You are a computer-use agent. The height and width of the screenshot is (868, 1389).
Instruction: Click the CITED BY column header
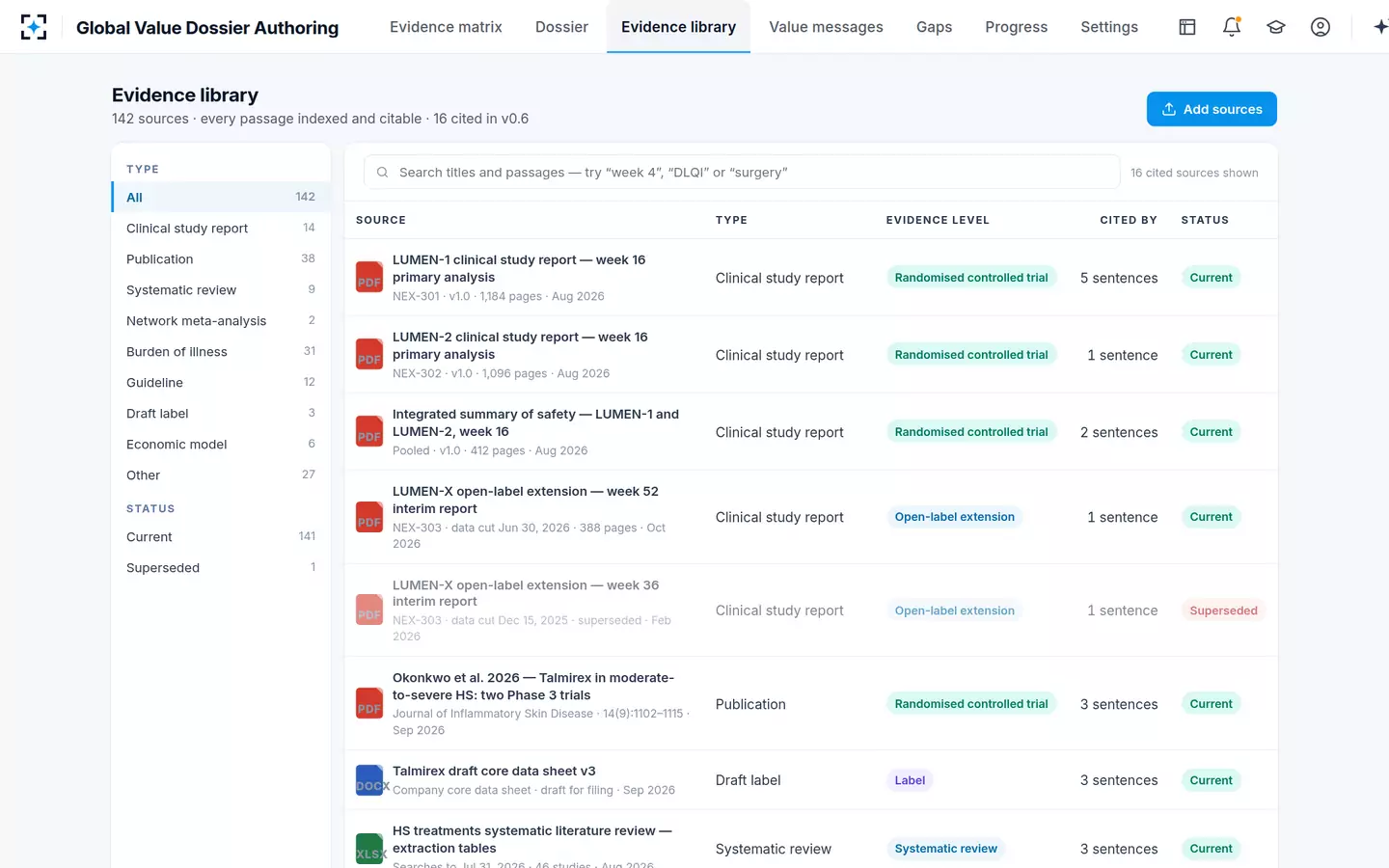click(1129, 220)
